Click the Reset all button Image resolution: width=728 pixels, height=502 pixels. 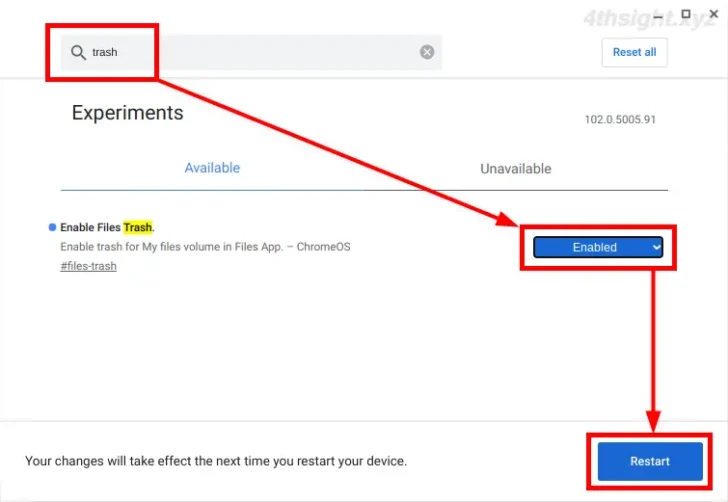(x=634, y=52)
